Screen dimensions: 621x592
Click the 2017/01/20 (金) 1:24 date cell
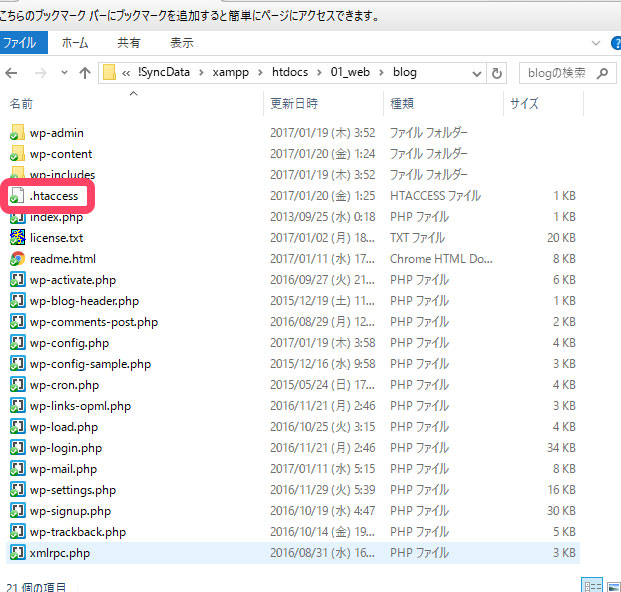coord(322,154)
